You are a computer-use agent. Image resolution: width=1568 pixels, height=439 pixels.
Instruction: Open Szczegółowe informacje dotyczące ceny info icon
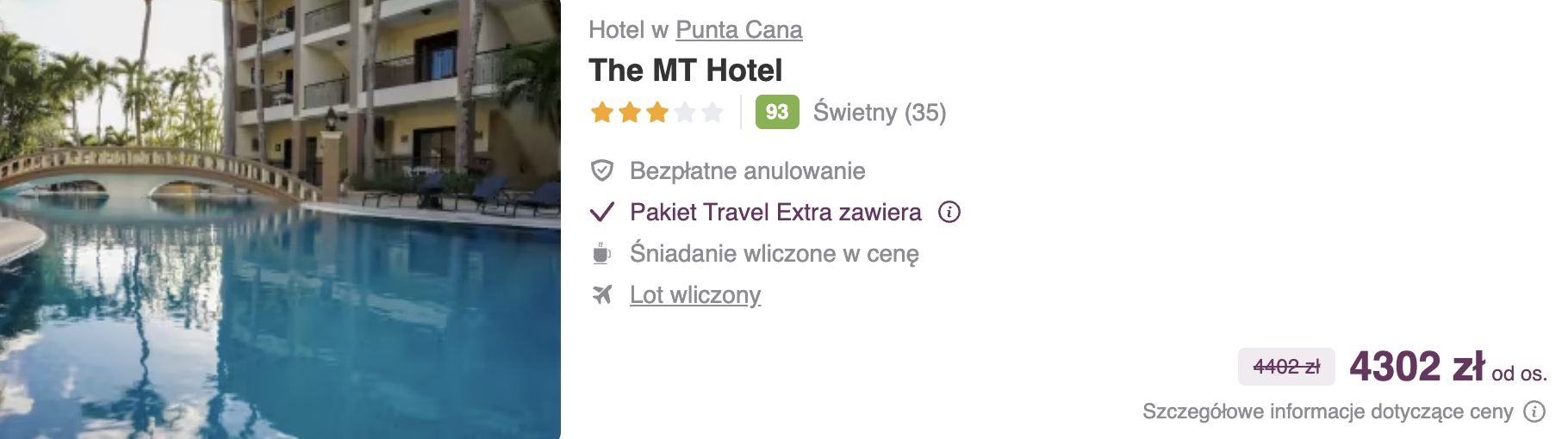click(1534, 411)
